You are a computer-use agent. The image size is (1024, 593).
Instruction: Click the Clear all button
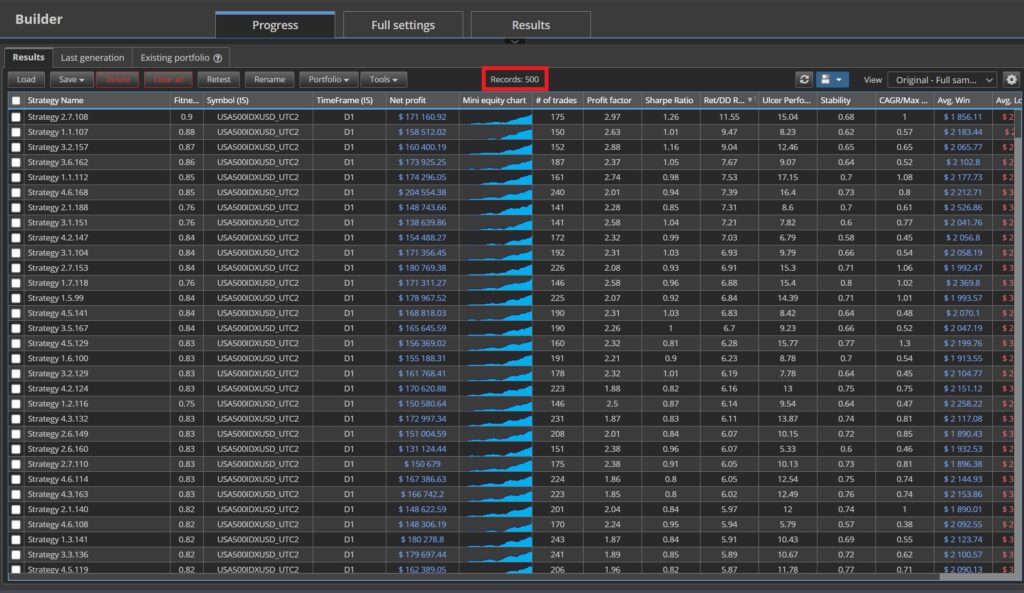[167, 79]
